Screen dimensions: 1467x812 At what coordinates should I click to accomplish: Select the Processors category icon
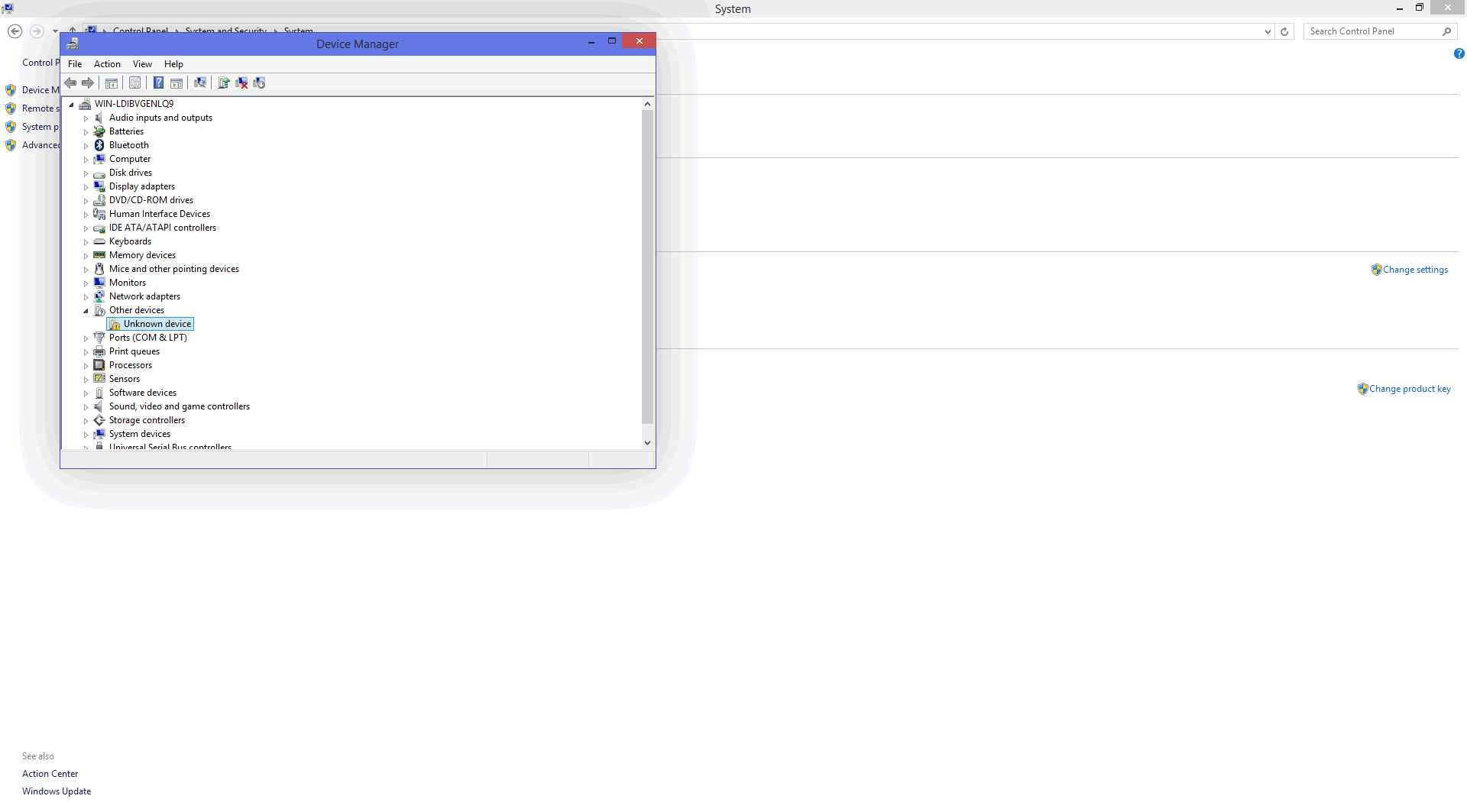pos(99,365)
